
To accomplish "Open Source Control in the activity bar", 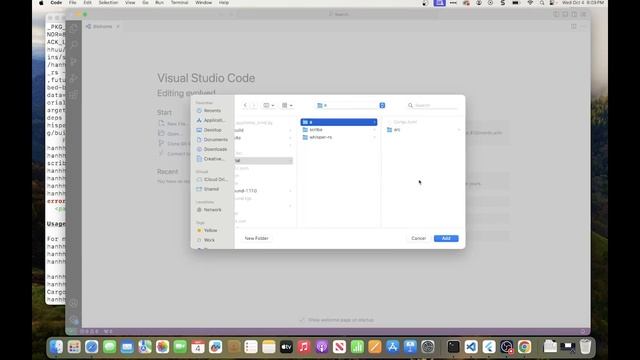I will 74,62.
